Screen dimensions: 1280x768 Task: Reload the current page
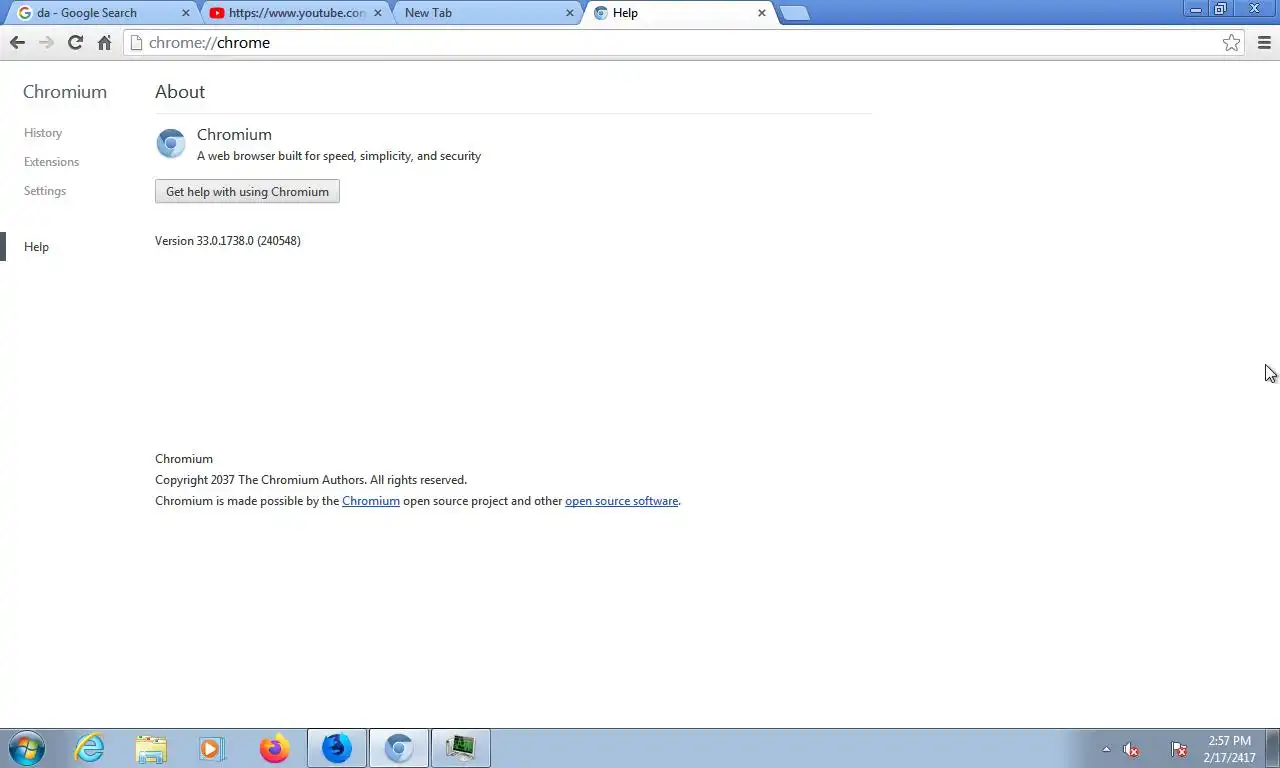click(x=75, y=43)
